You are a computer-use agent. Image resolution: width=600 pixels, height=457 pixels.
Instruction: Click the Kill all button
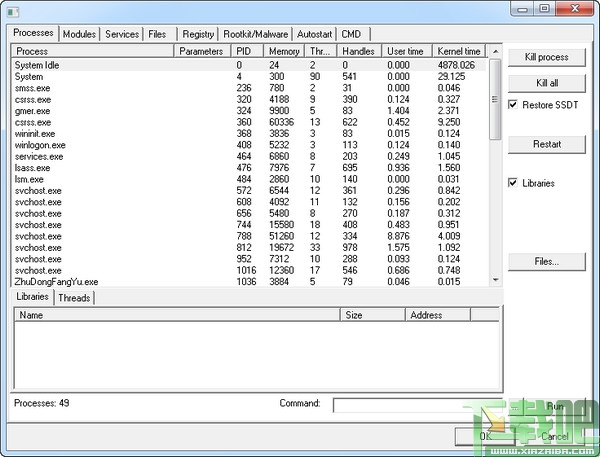pyautogui.click(x=546, y=83)
